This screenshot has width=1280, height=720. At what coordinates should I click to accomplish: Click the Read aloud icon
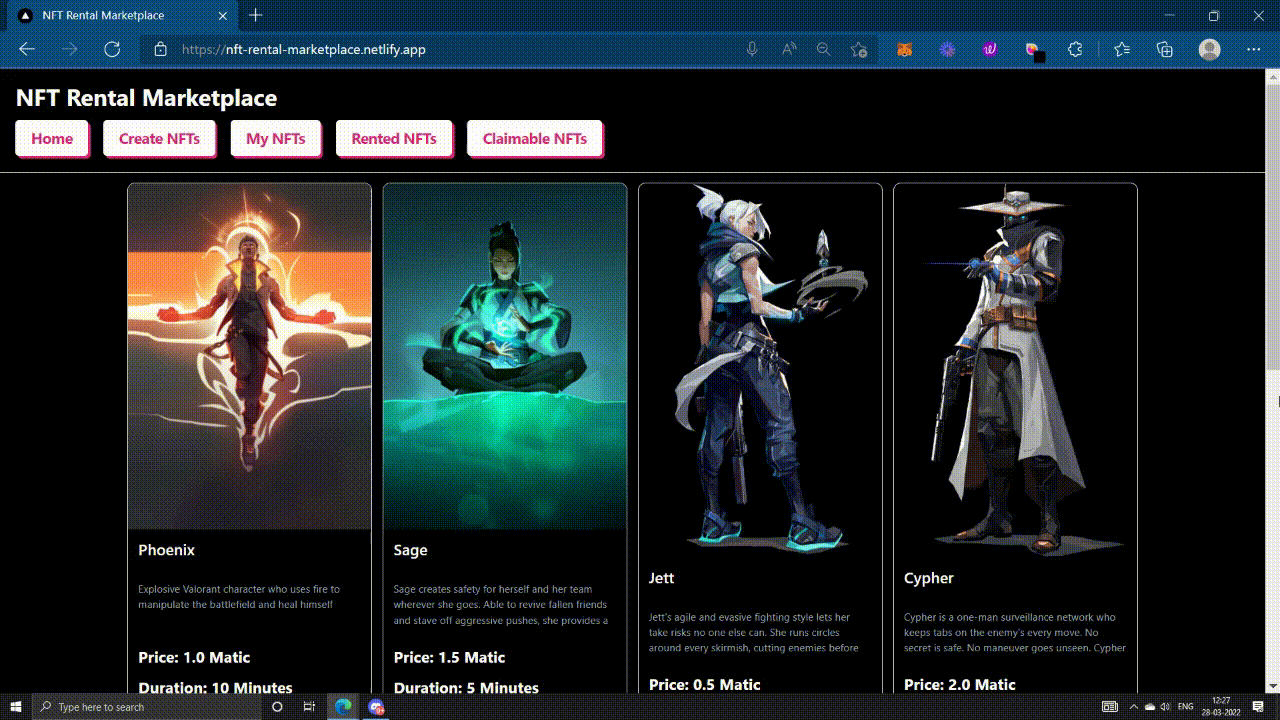[x=788, y=48]
